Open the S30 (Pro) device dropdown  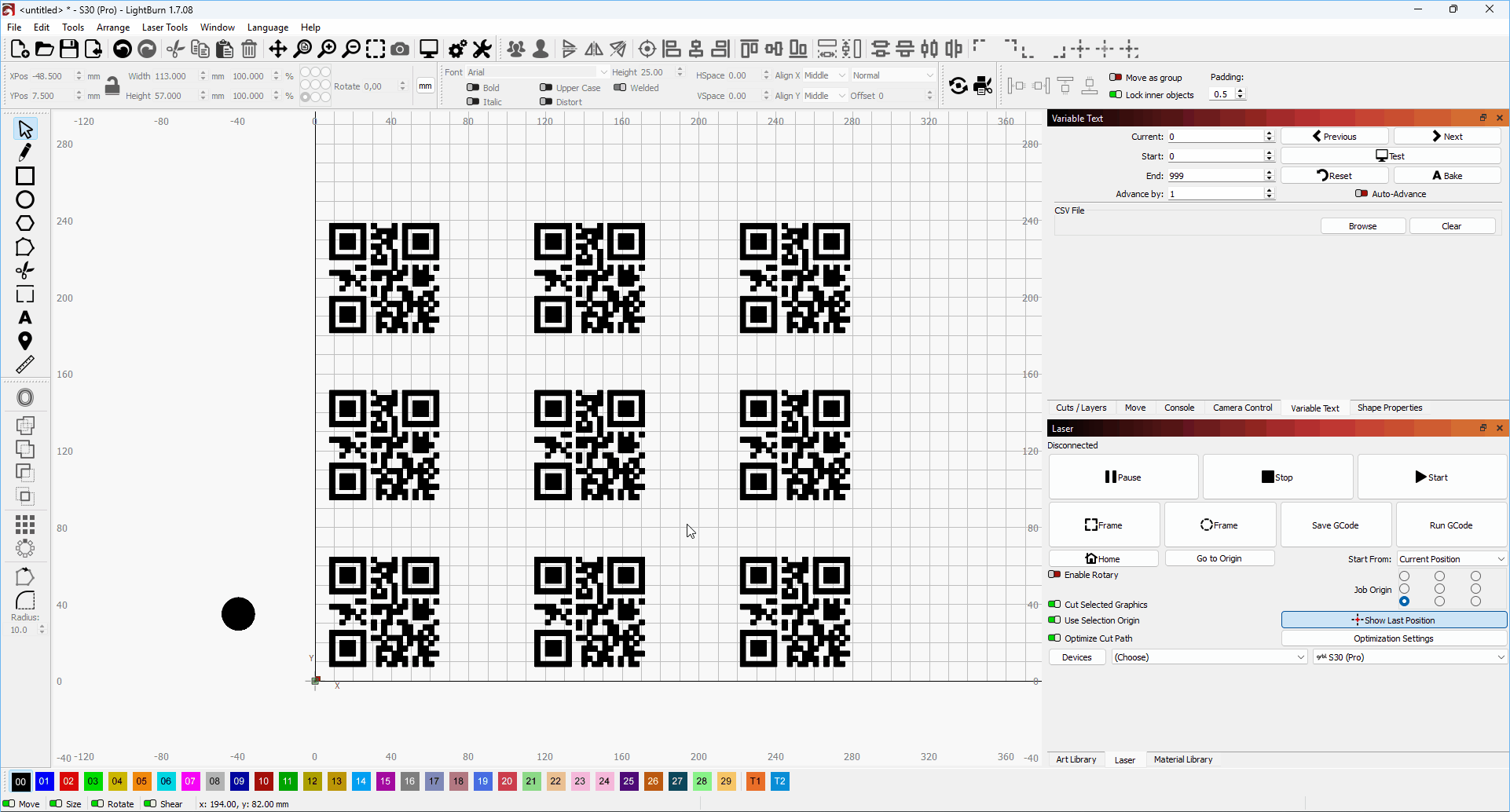point(1410,657)
